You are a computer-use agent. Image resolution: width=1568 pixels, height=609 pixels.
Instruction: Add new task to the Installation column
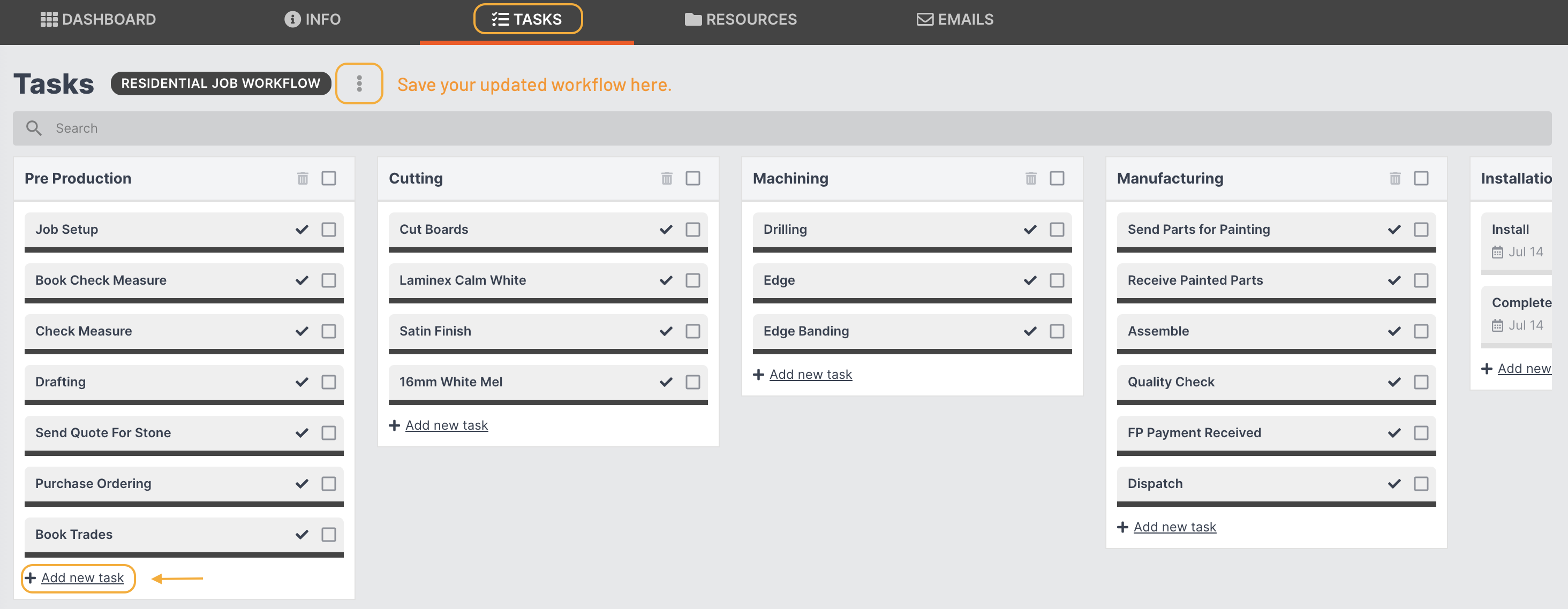click(1516, 369)
